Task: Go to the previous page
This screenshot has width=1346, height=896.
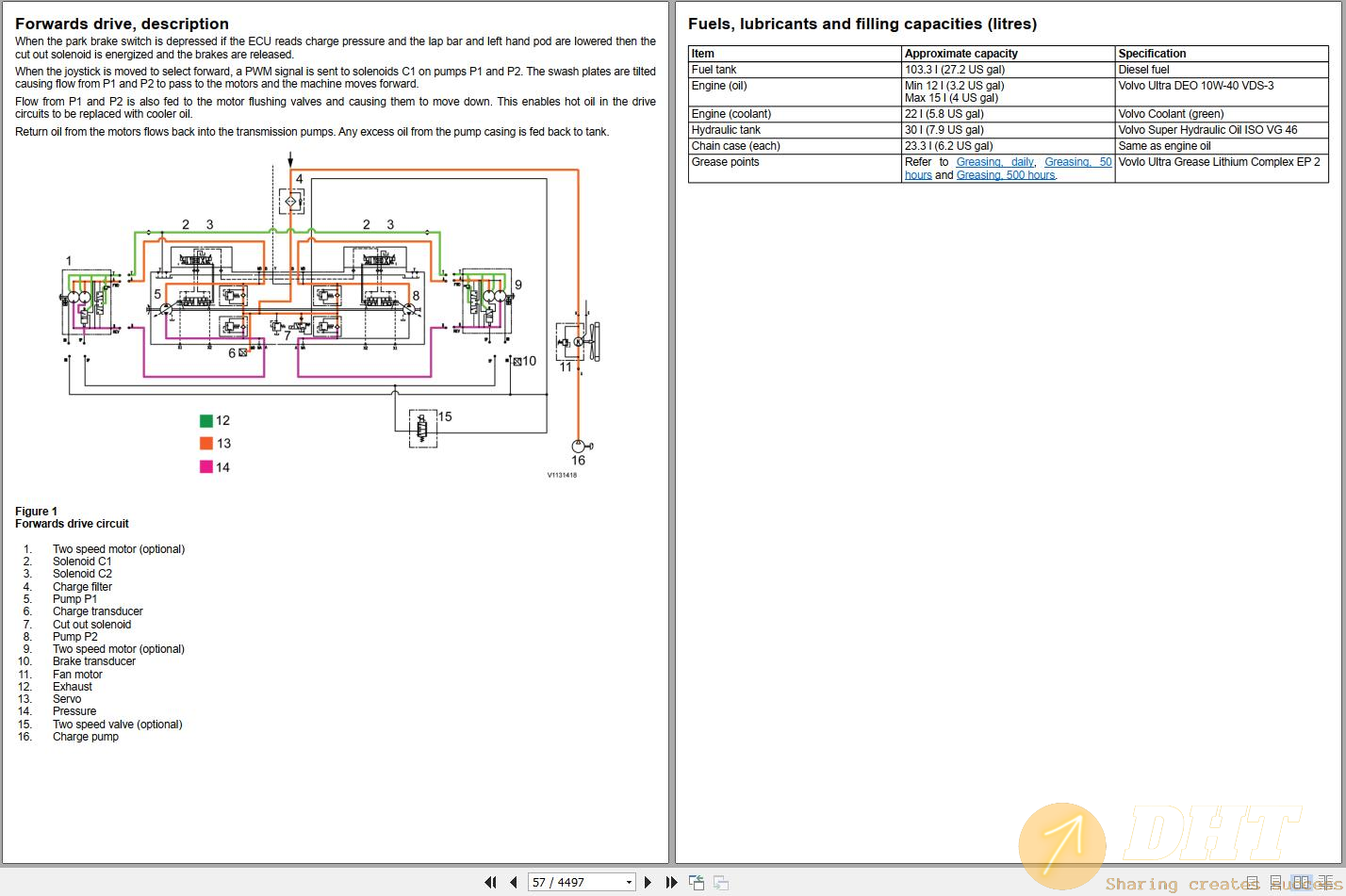Action: (x=514, y=883)
